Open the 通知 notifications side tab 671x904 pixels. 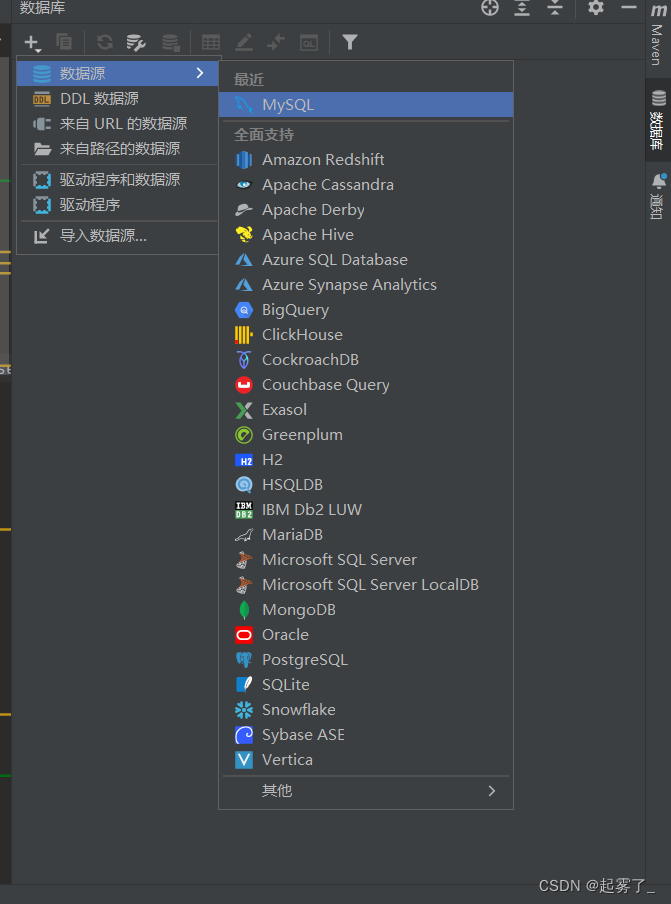click(658, 196)
